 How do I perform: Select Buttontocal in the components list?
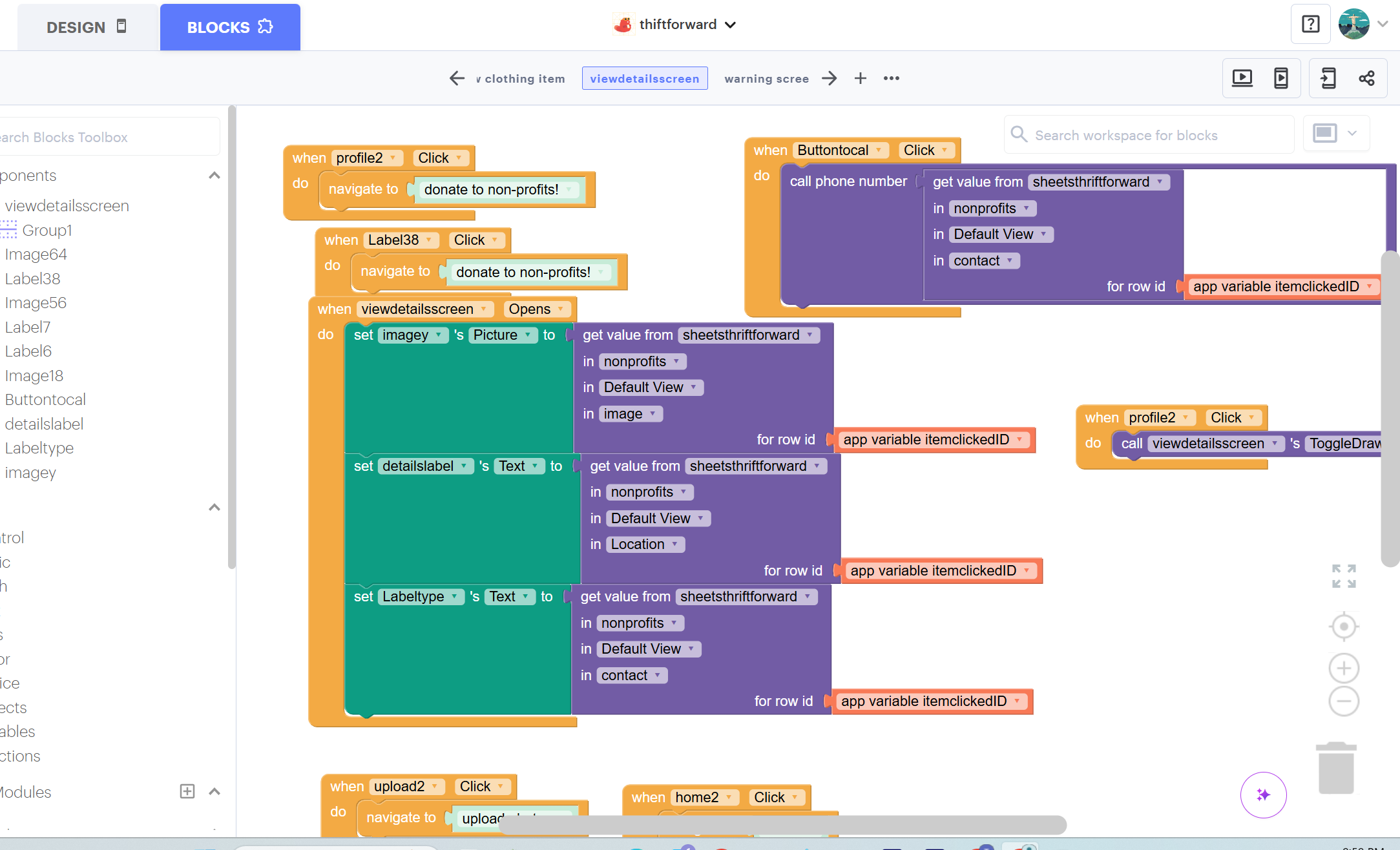[x=45, y=400]
